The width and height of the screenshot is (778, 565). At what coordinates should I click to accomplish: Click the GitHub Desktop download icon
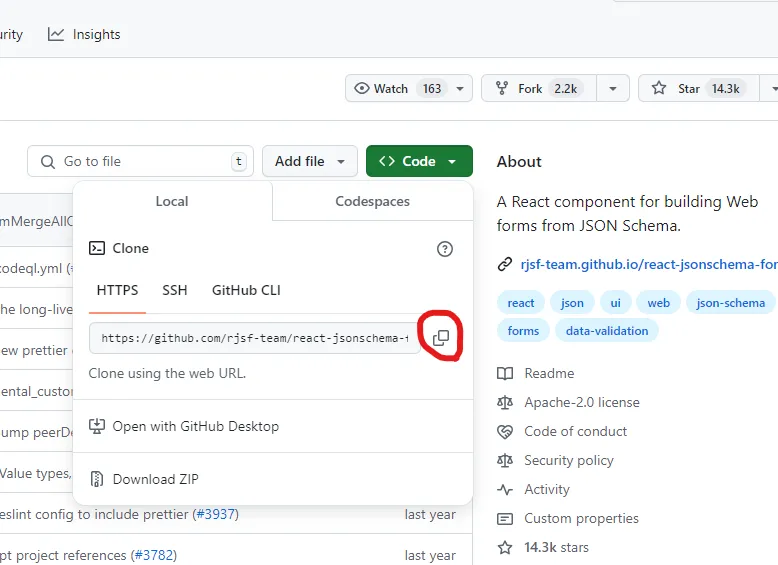click(97, 426)
